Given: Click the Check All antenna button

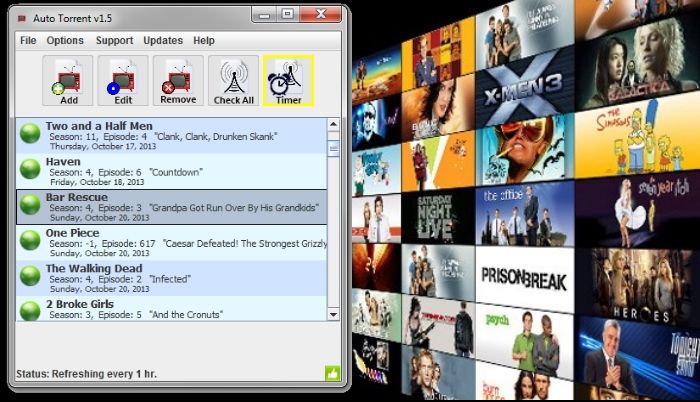Looking at the screenshot, I should pyautogui.click(x=233, y=81).
